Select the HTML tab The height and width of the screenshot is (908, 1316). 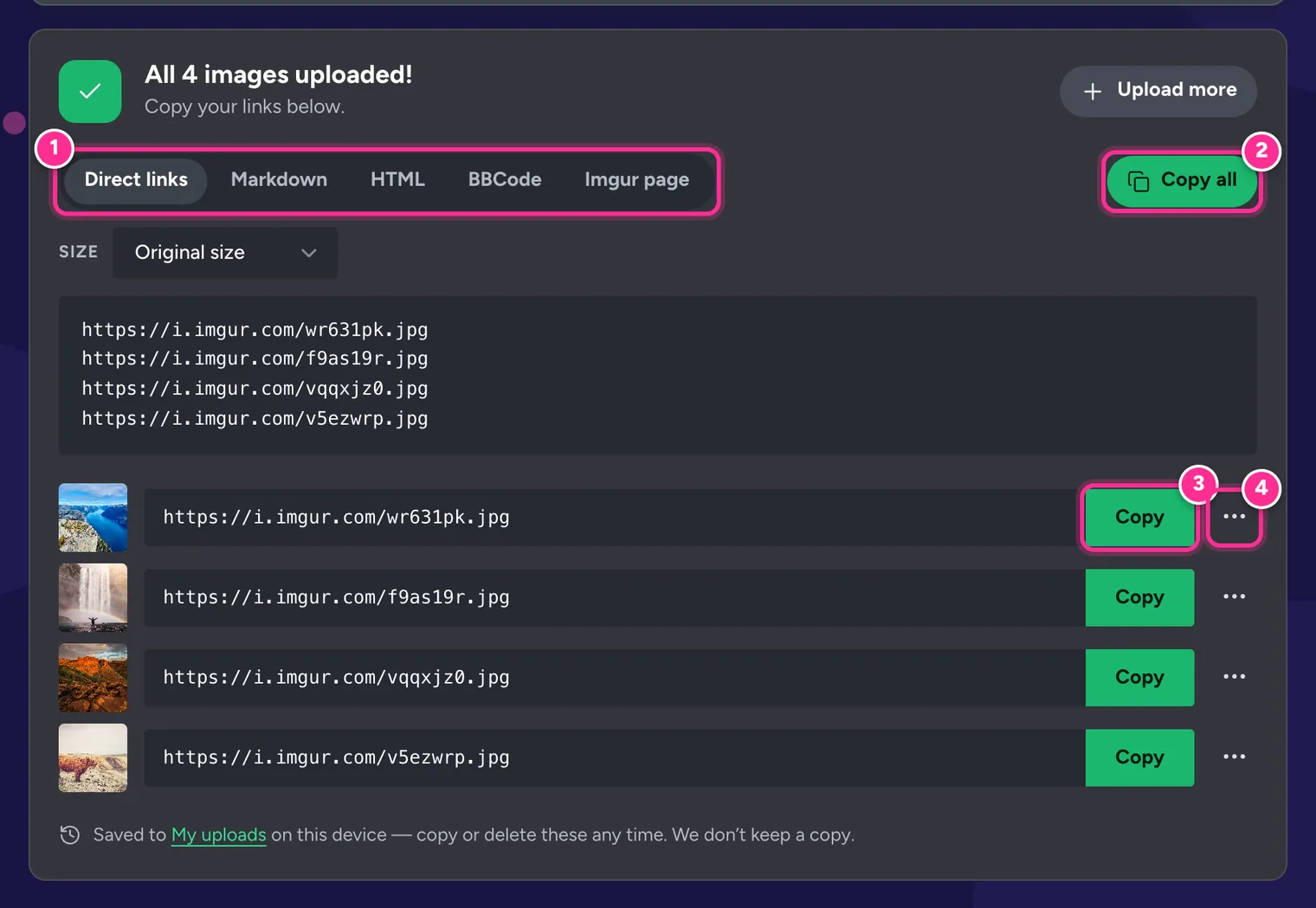(397, 180)
